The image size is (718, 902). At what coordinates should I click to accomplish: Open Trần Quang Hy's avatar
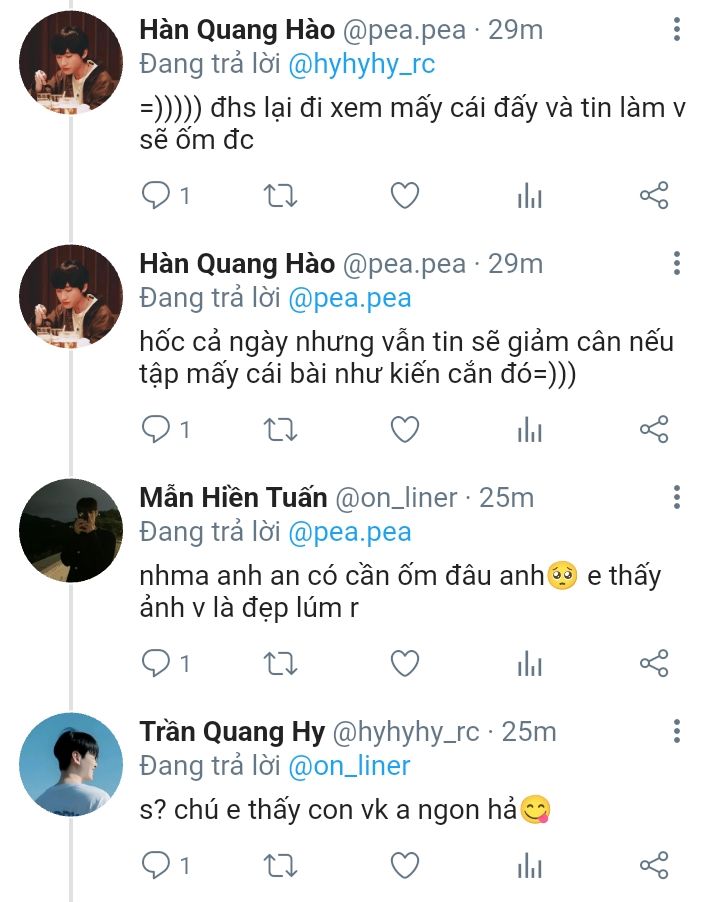[x=71, y=764]
